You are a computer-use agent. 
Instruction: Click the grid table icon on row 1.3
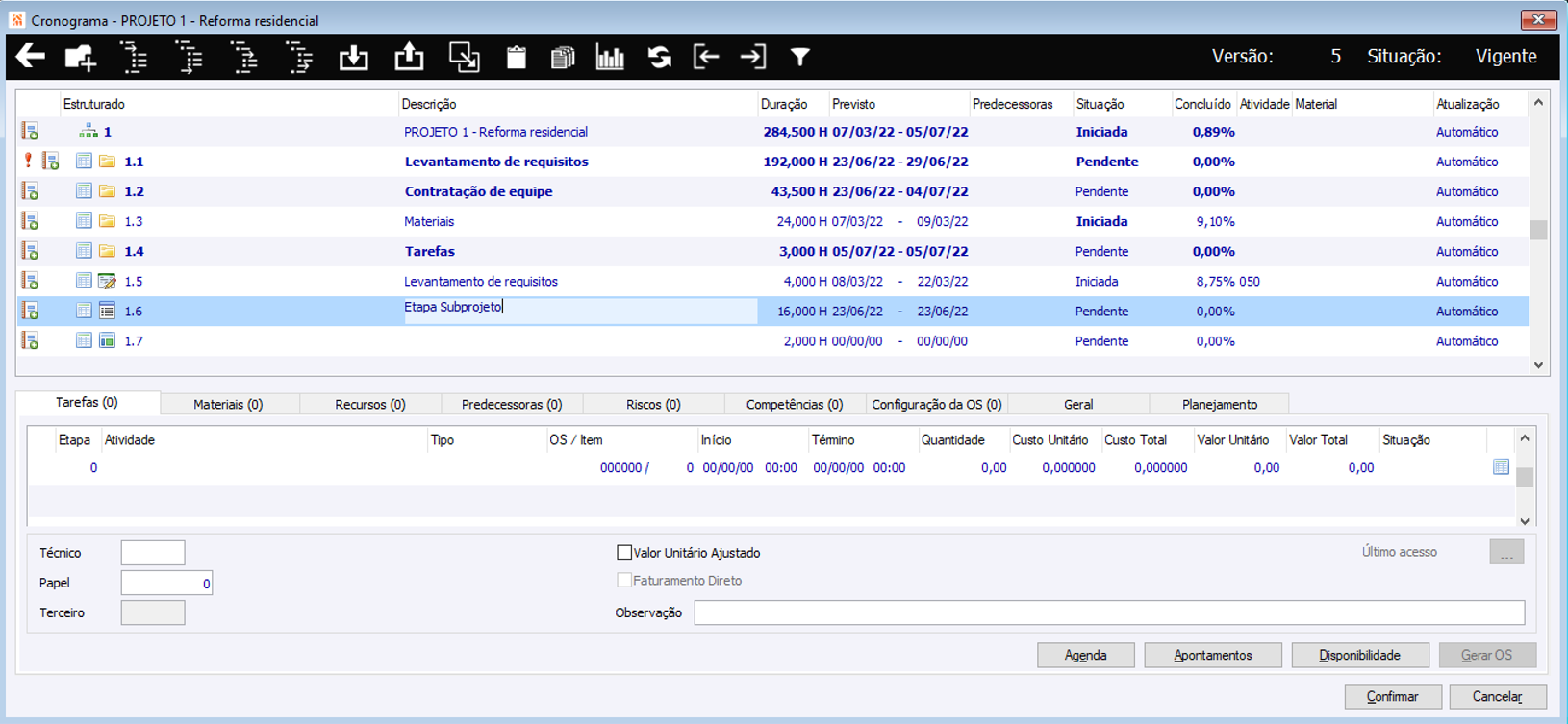click(x=84, y=221)
